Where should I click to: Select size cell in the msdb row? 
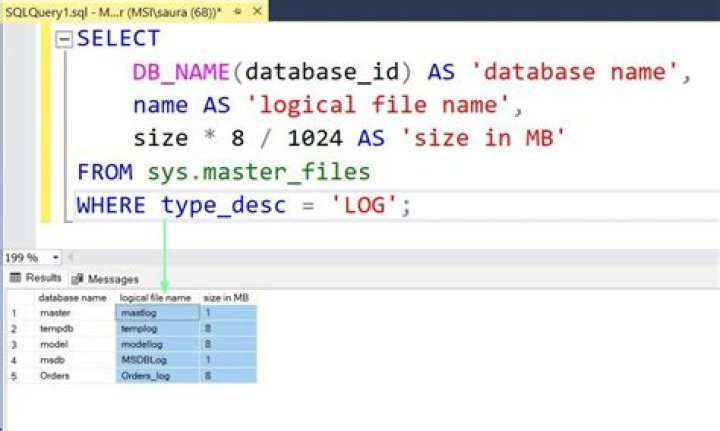pos(228,360)
